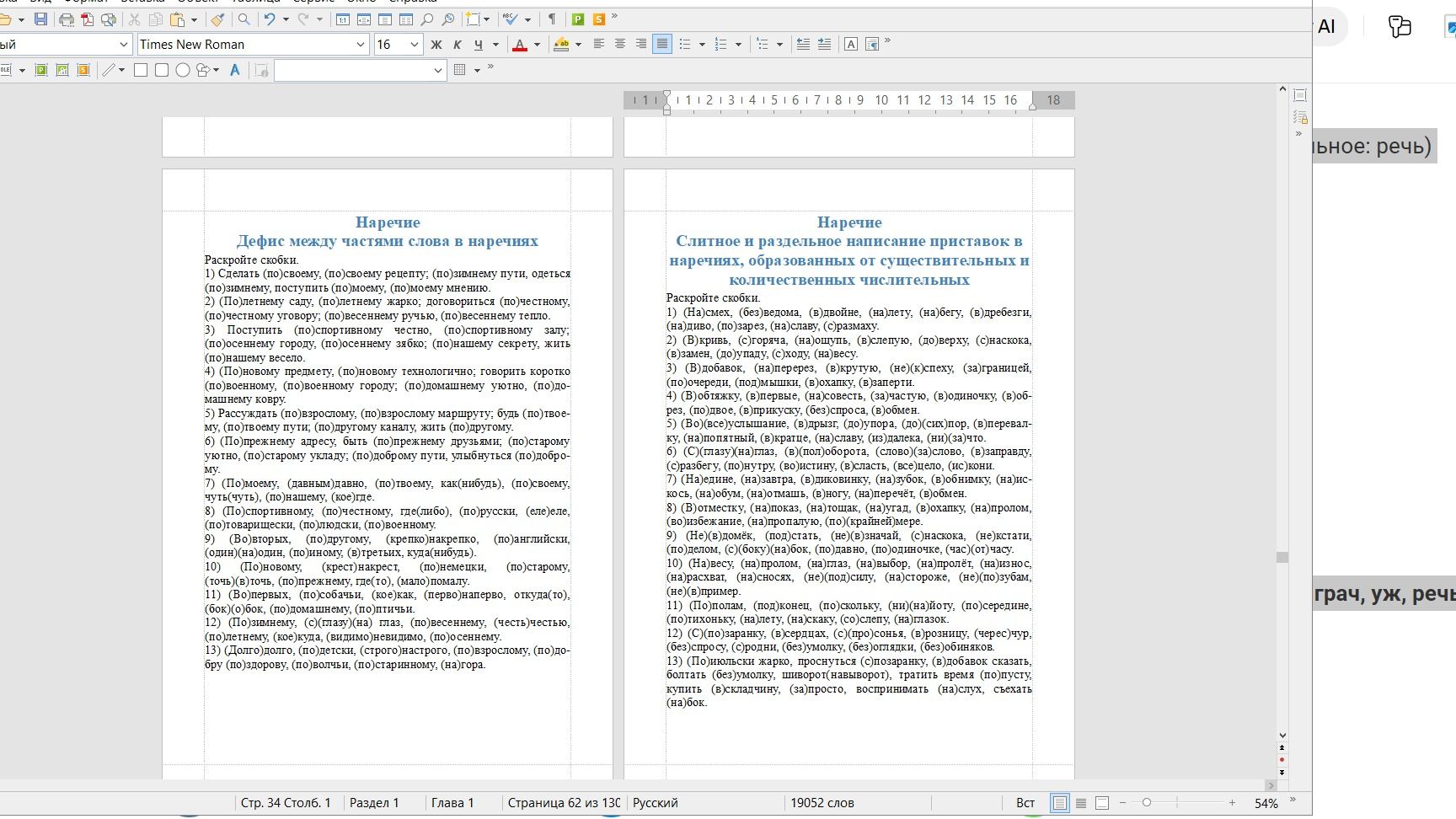
Task: Undo the last action
Action: point(270,19)
